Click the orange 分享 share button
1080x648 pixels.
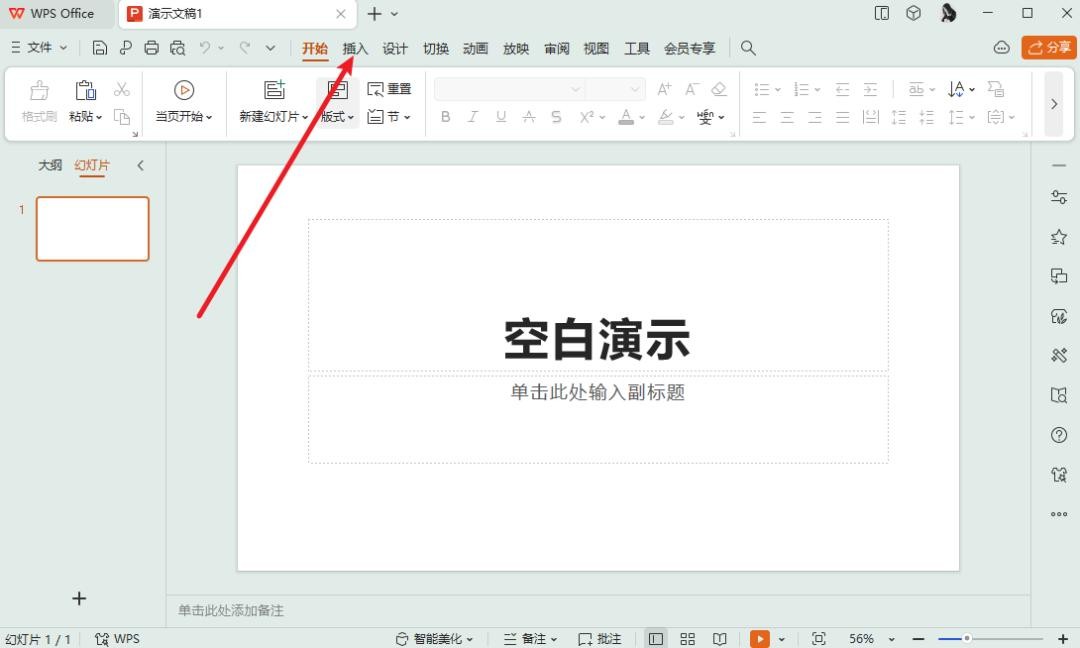click(1048, 48)
